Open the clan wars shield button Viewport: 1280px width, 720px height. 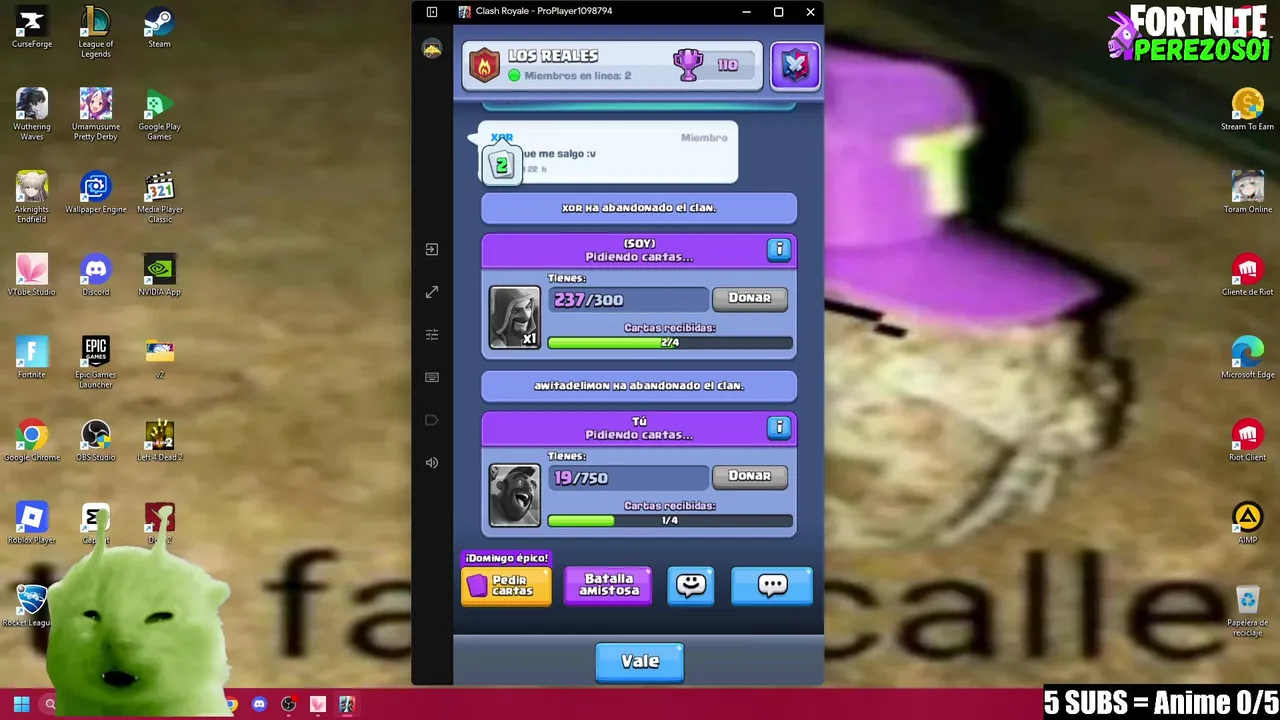pos(795,65)
